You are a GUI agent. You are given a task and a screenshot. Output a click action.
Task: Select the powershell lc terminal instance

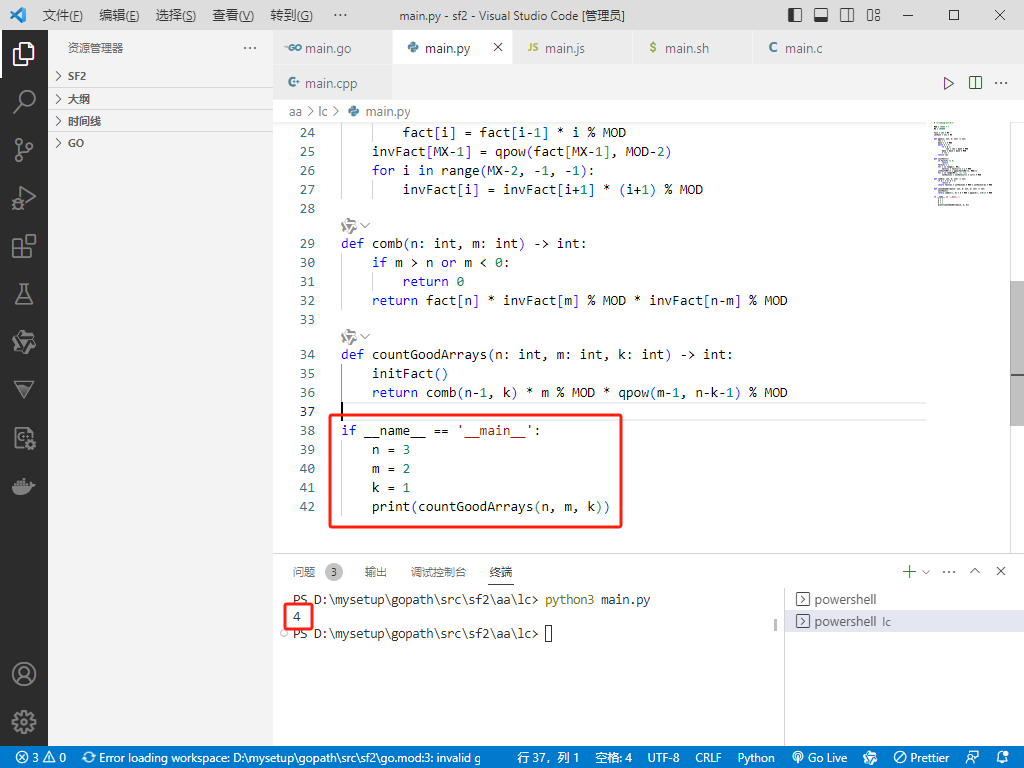[904, 621]
